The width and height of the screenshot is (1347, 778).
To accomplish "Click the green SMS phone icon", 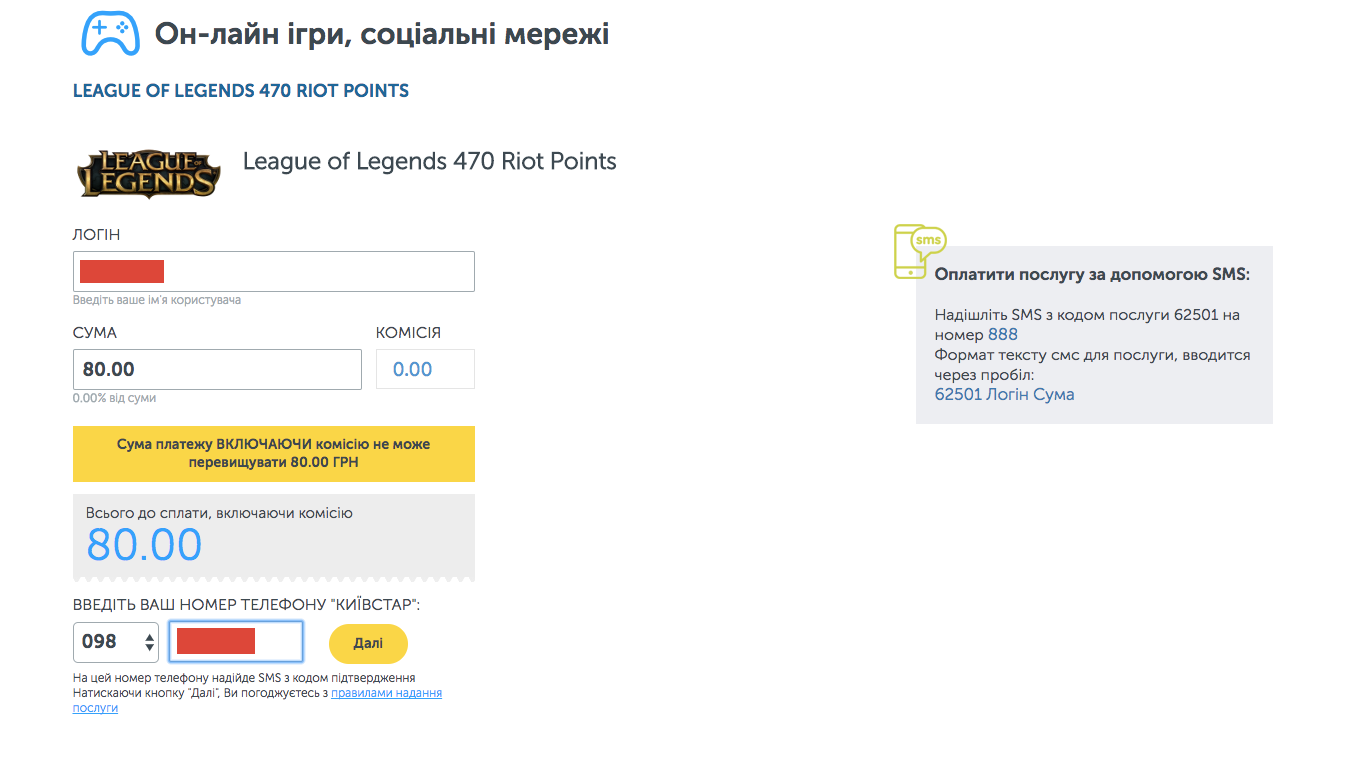I will [919, 251].
